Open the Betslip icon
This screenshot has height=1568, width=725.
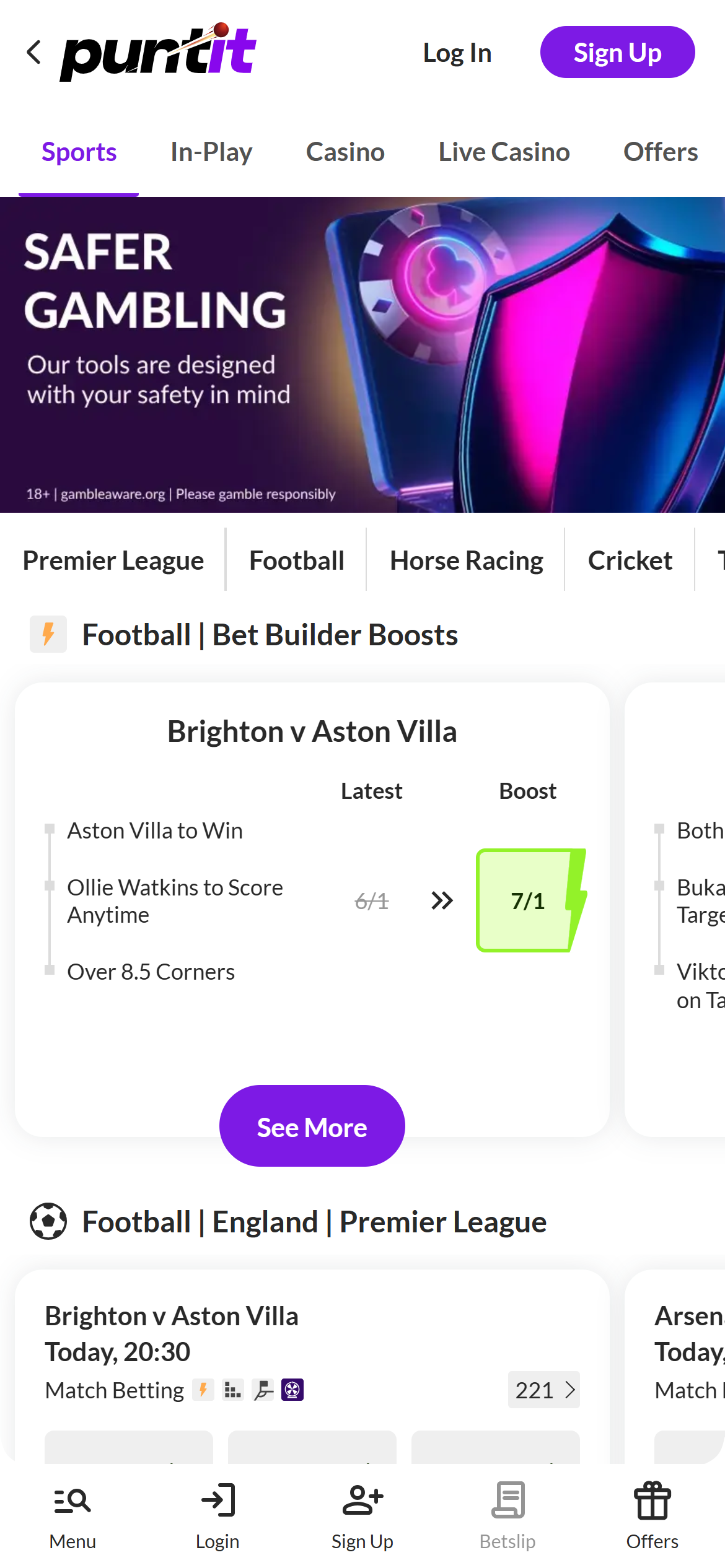tap(507, 1501)
